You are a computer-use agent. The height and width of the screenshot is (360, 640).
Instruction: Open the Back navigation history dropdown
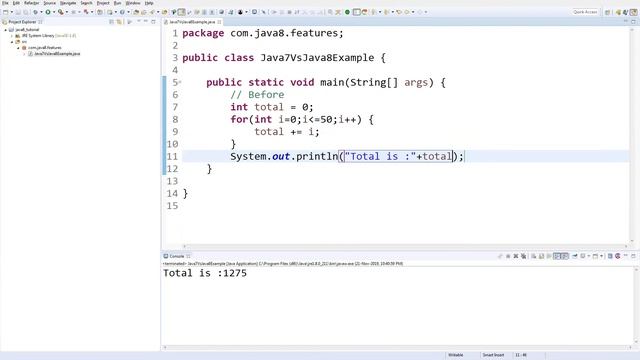tap(413, 12)
